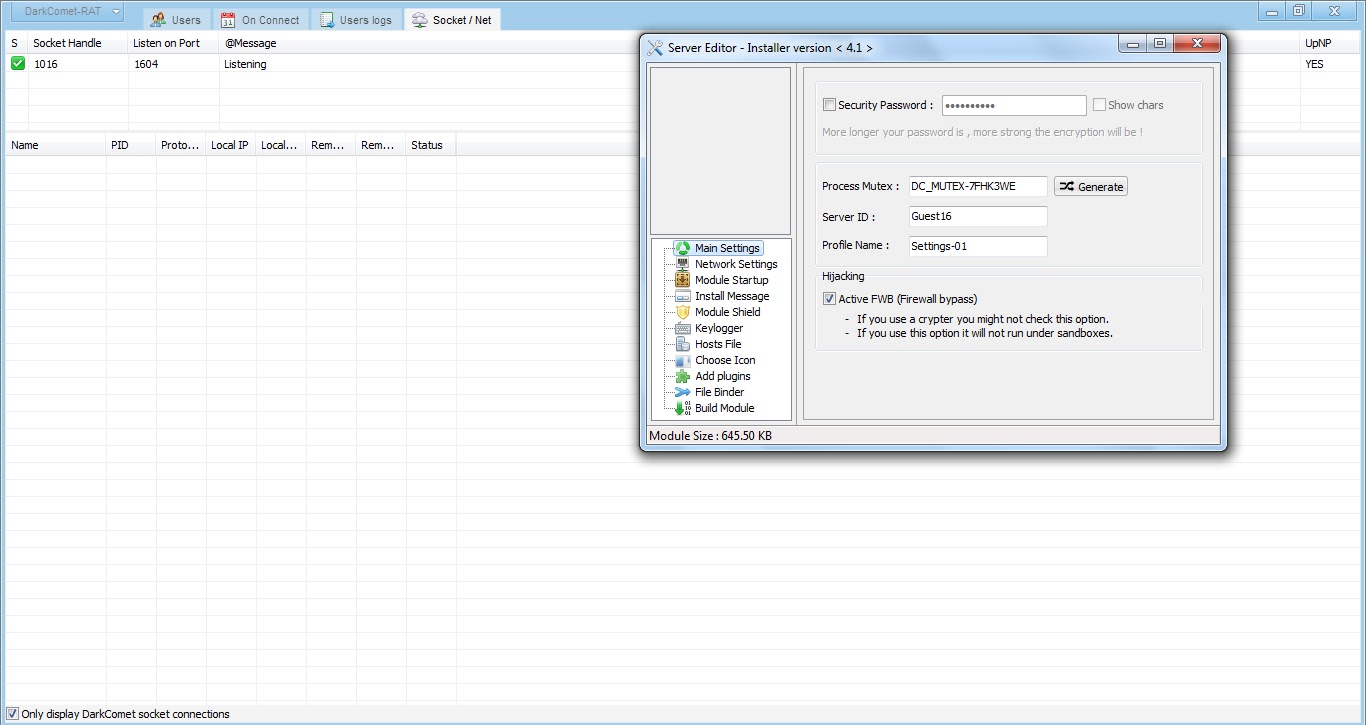The image size is (1366, 725).
Task: Click the @Message column header
Action: 251,43
